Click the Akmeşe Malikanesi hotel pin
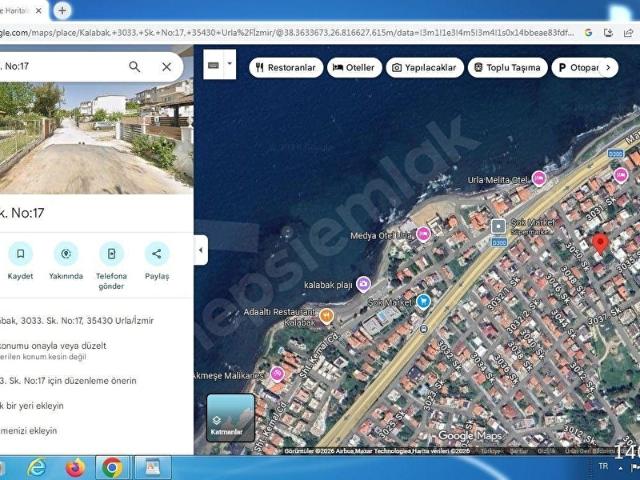Viewport: 640px width, 480px height. (278, 374)
